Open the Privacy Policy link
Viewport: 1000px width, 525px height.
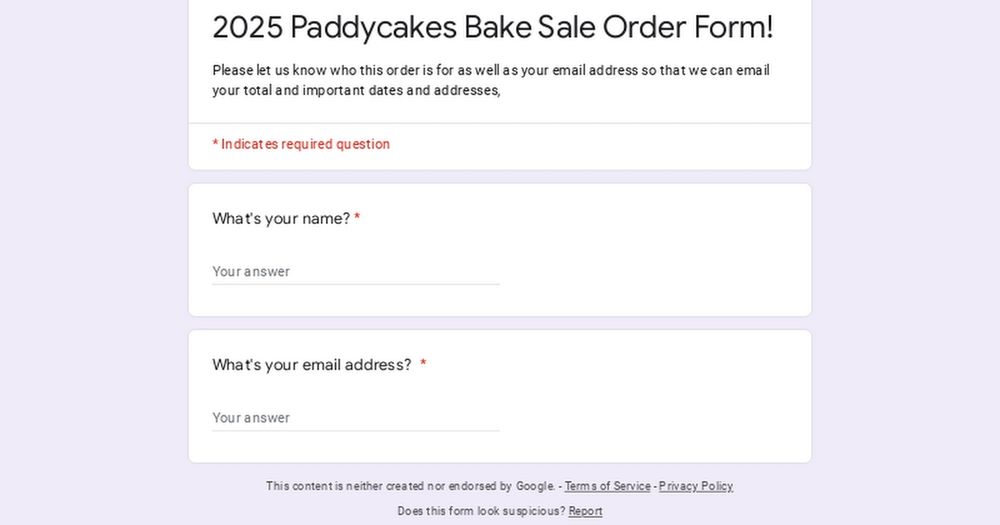696,486
